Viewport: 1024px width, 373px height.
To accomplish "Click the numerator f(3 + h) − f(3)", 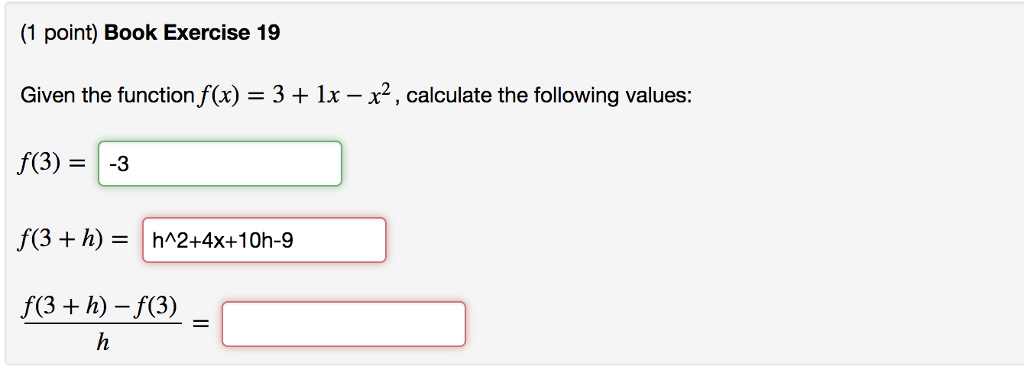I will click(x=102, y=307).
